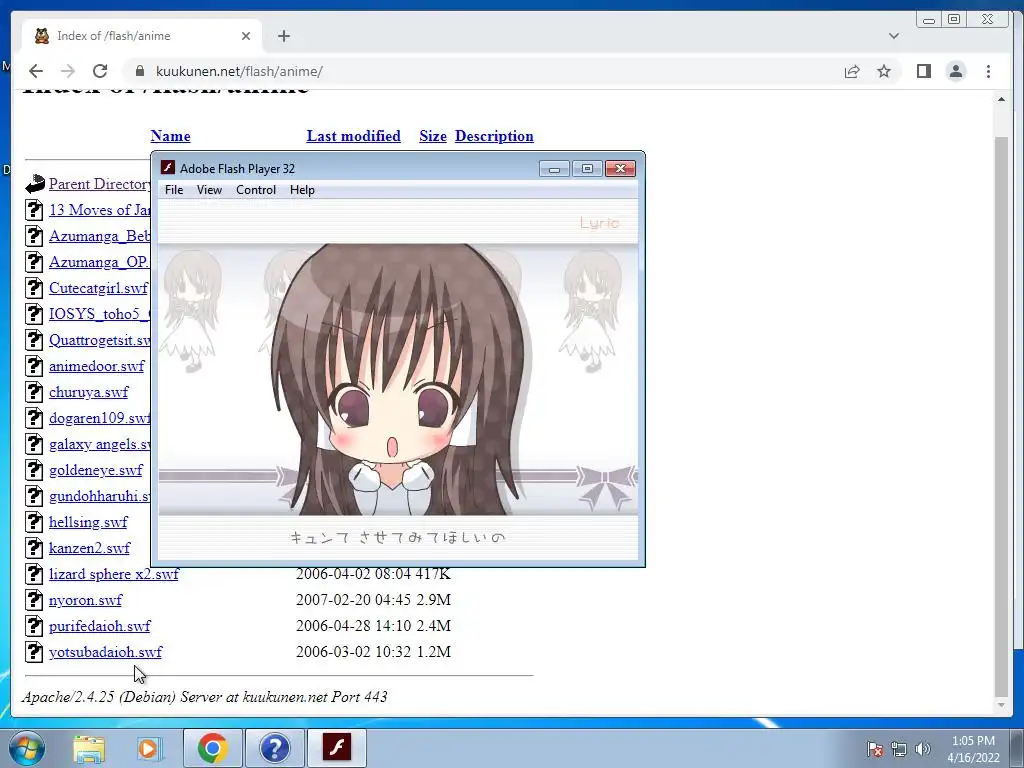
Task: Open Cutecatgirl.swf link
Action: [98, 288]
